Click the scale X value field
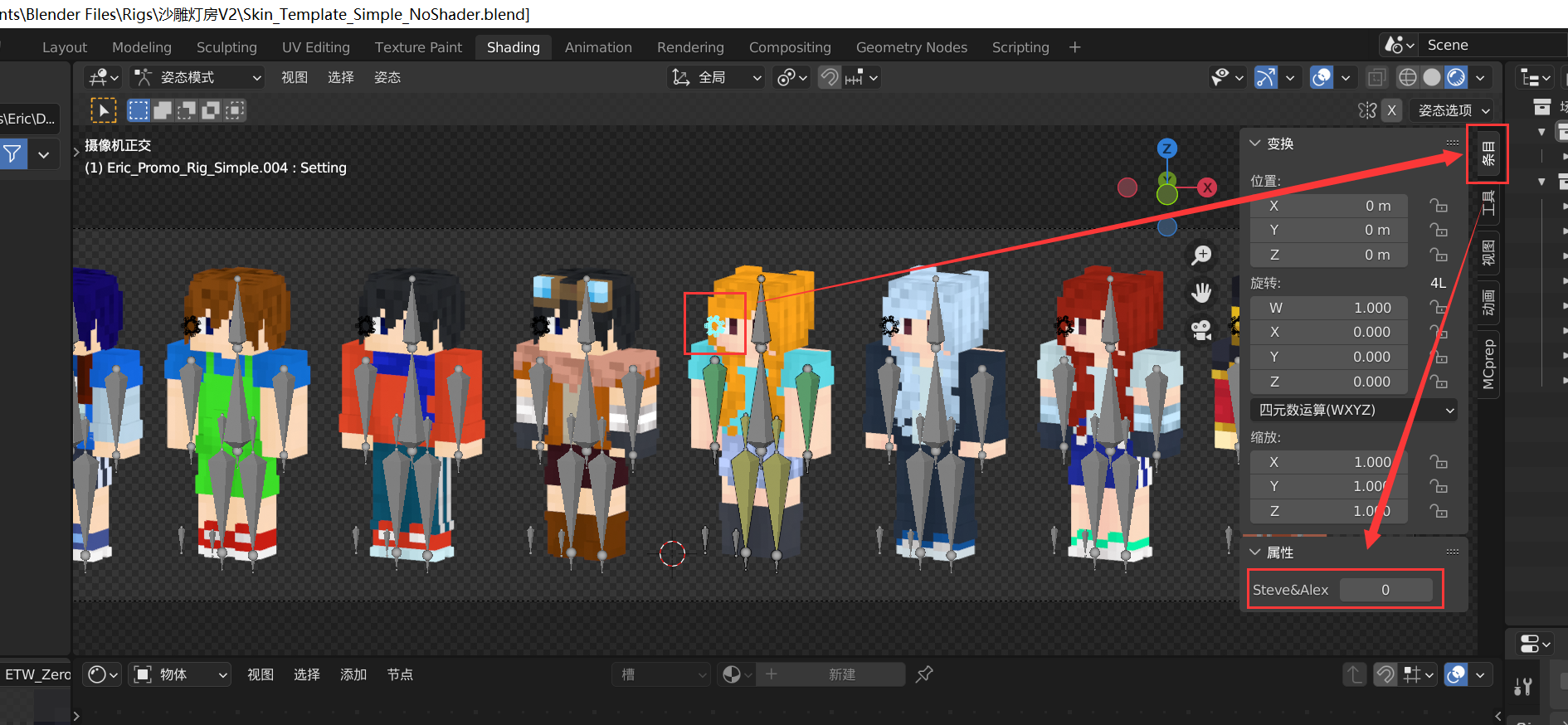Image resolution: width=1568 pixels, height=725 pixels. tap(1329, 462)
